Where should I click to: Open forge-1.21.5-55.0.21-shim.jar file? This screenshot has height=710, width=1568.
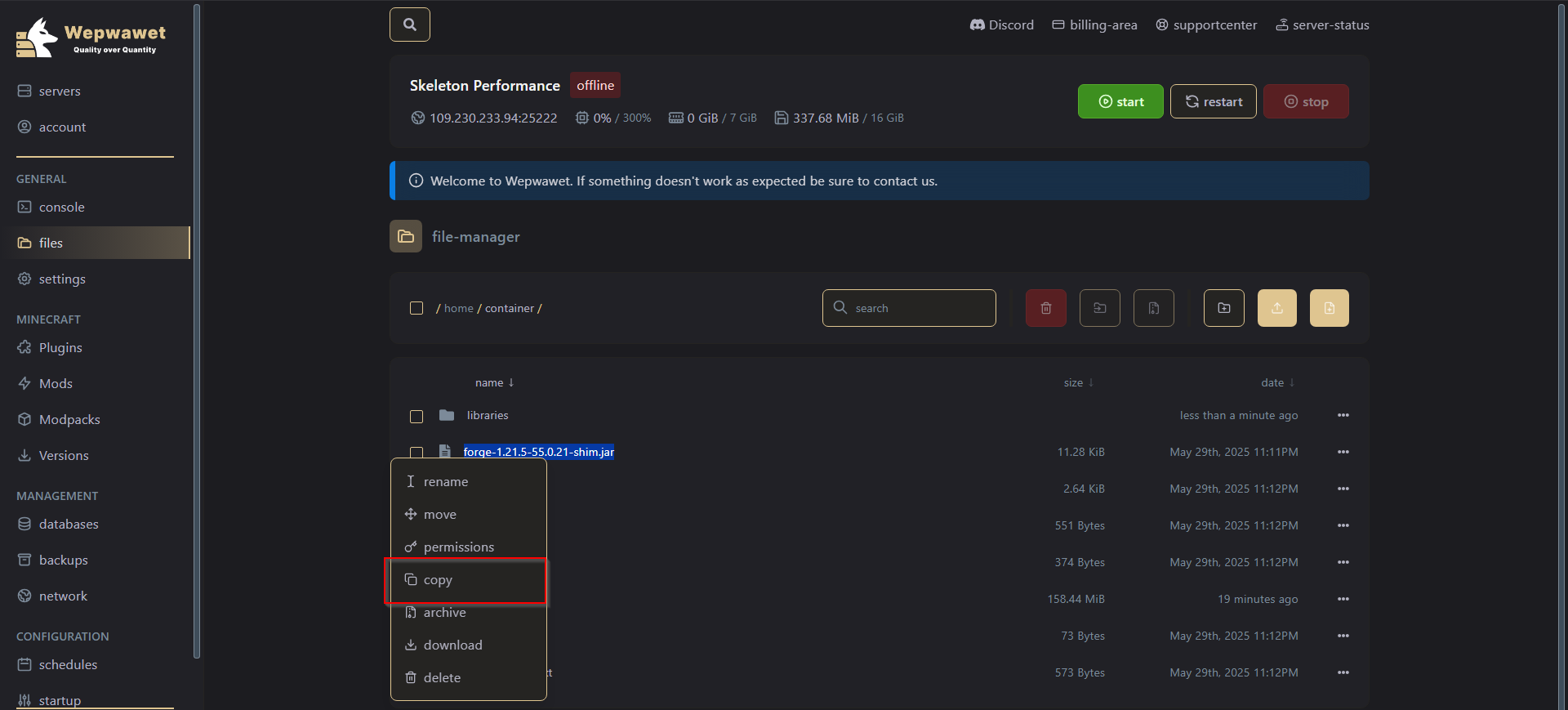539,452
